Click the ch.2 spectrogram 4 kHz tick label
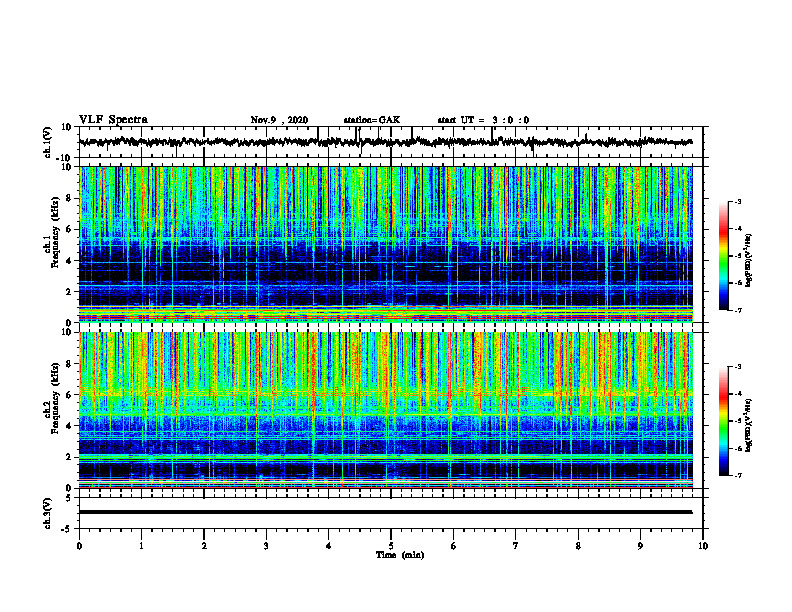The width and height of the screenshot is (792, 612). [70, 426]
